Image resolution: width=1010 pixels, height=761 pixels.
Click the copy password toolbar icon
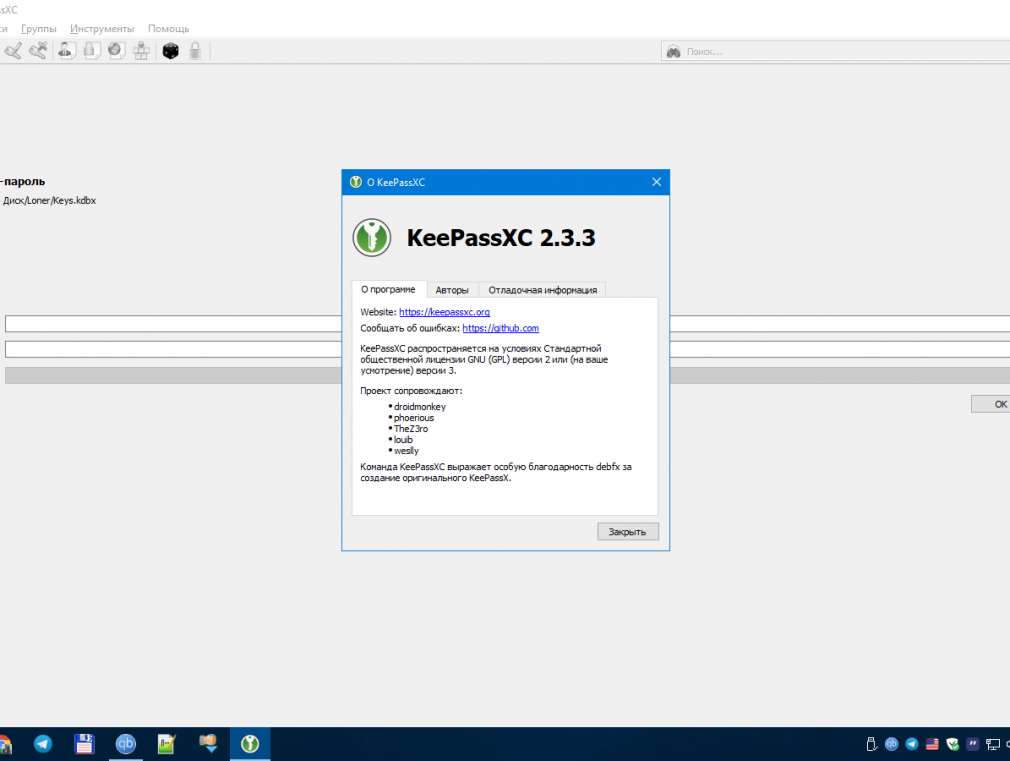click(91, 50)
